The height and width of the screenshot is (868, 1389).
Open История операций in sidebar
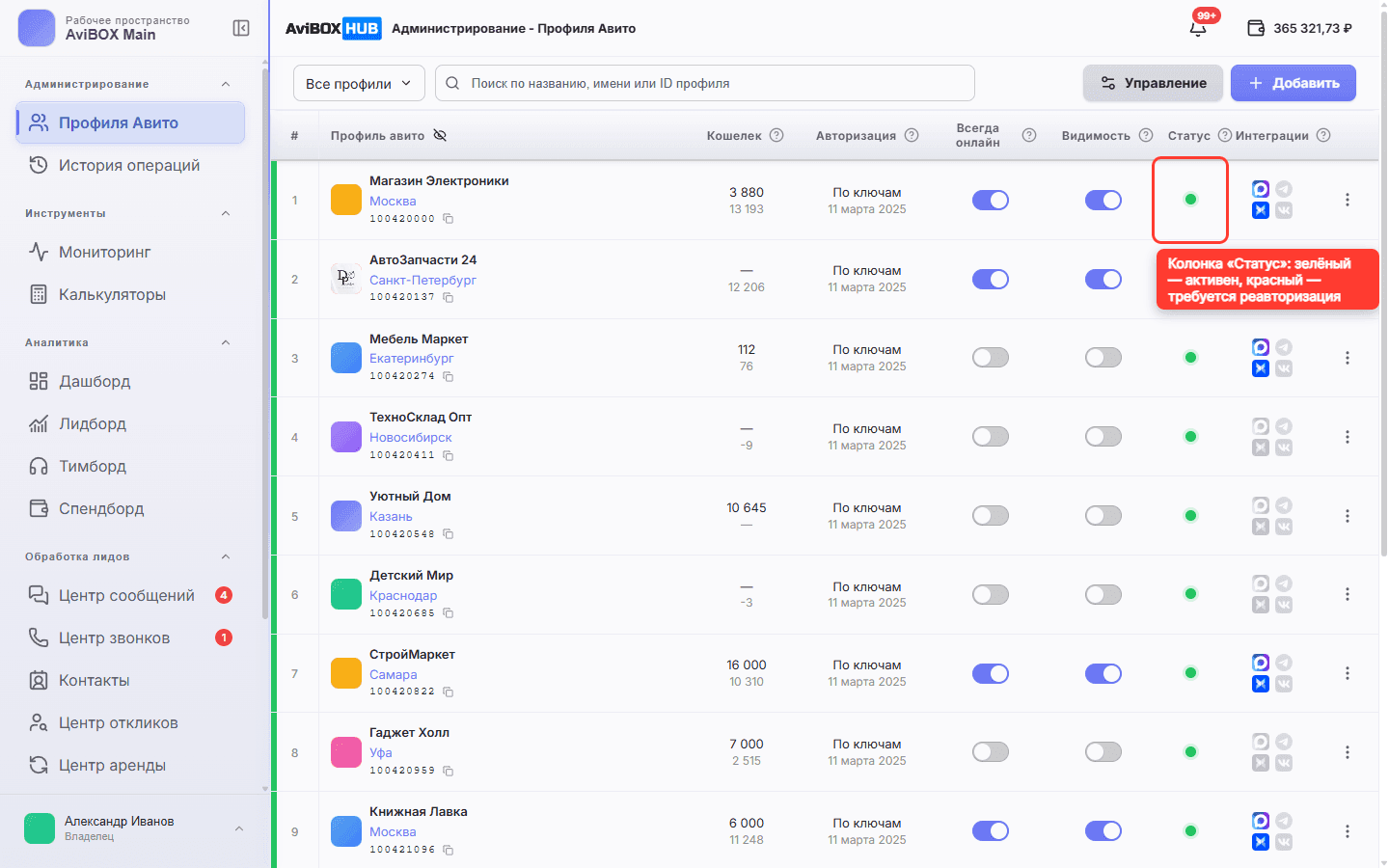click(130, 165)
